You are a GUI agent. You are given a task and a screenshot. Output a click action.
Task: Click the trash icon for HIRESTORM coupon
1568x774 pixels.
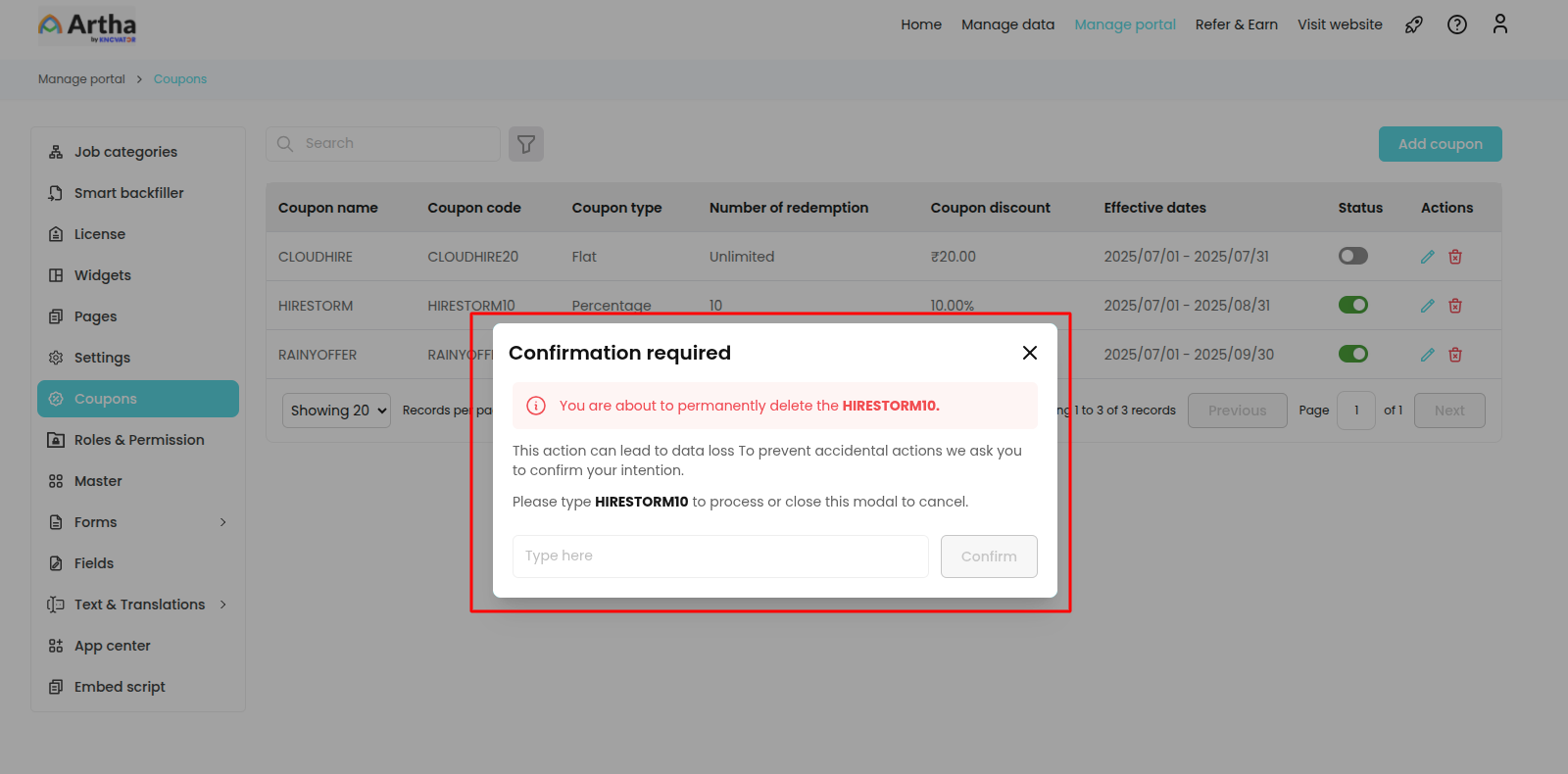(1455, 306)
